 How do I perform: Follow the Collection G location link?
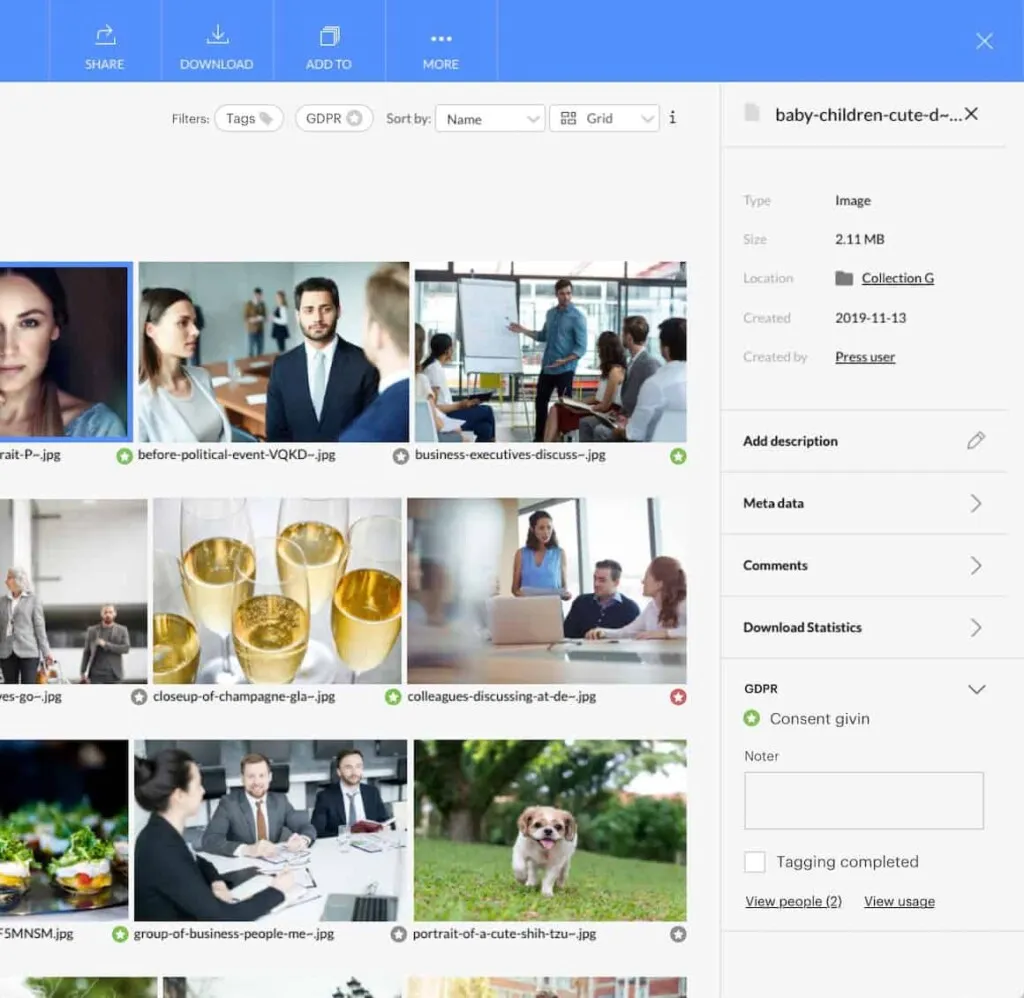click(x=897, y=278)
